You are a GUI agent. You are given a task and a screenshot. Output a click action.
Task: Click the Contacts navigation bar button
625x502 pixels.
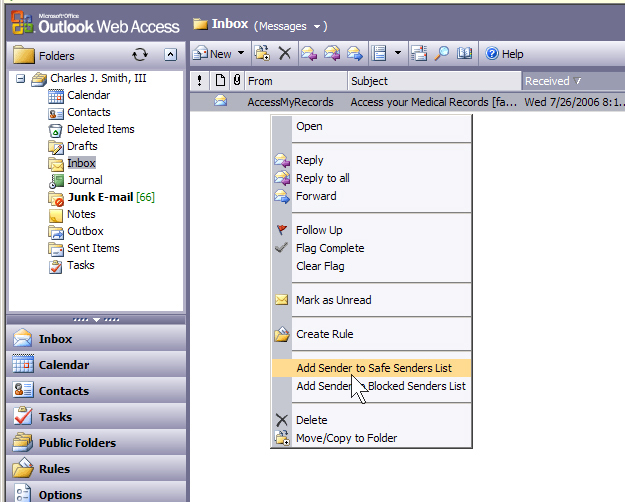[x=96, y=390]
